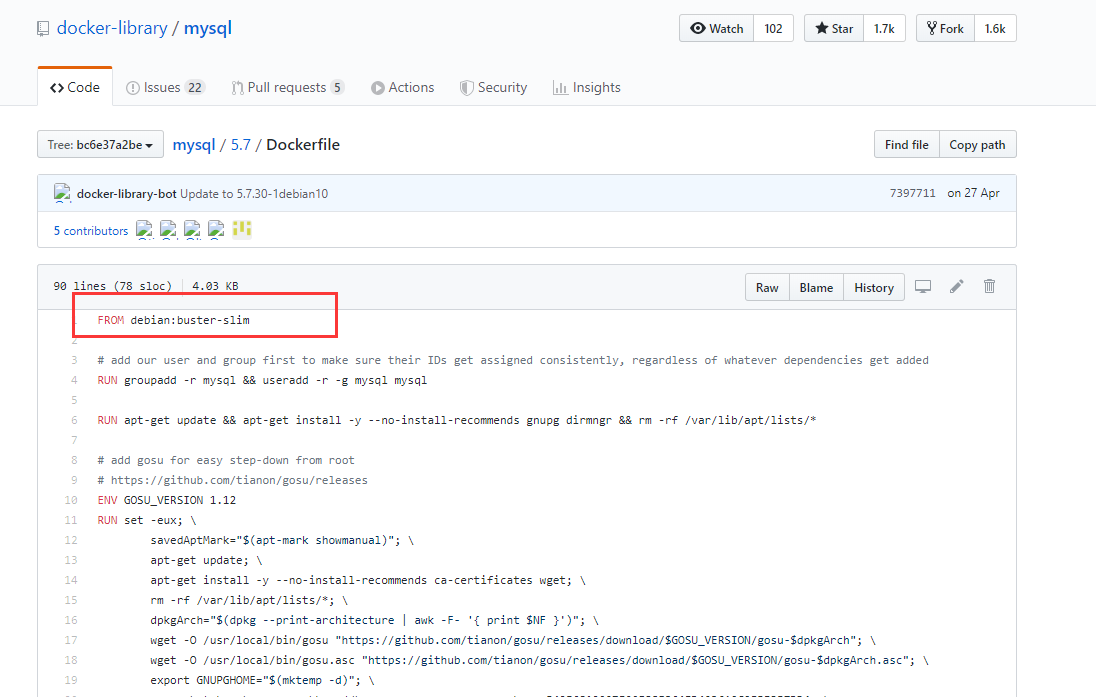This screenshot has width=1096, height=697.
Task: Open commit message Update to 5.7.30-1debian10
Action: point(254,194)
